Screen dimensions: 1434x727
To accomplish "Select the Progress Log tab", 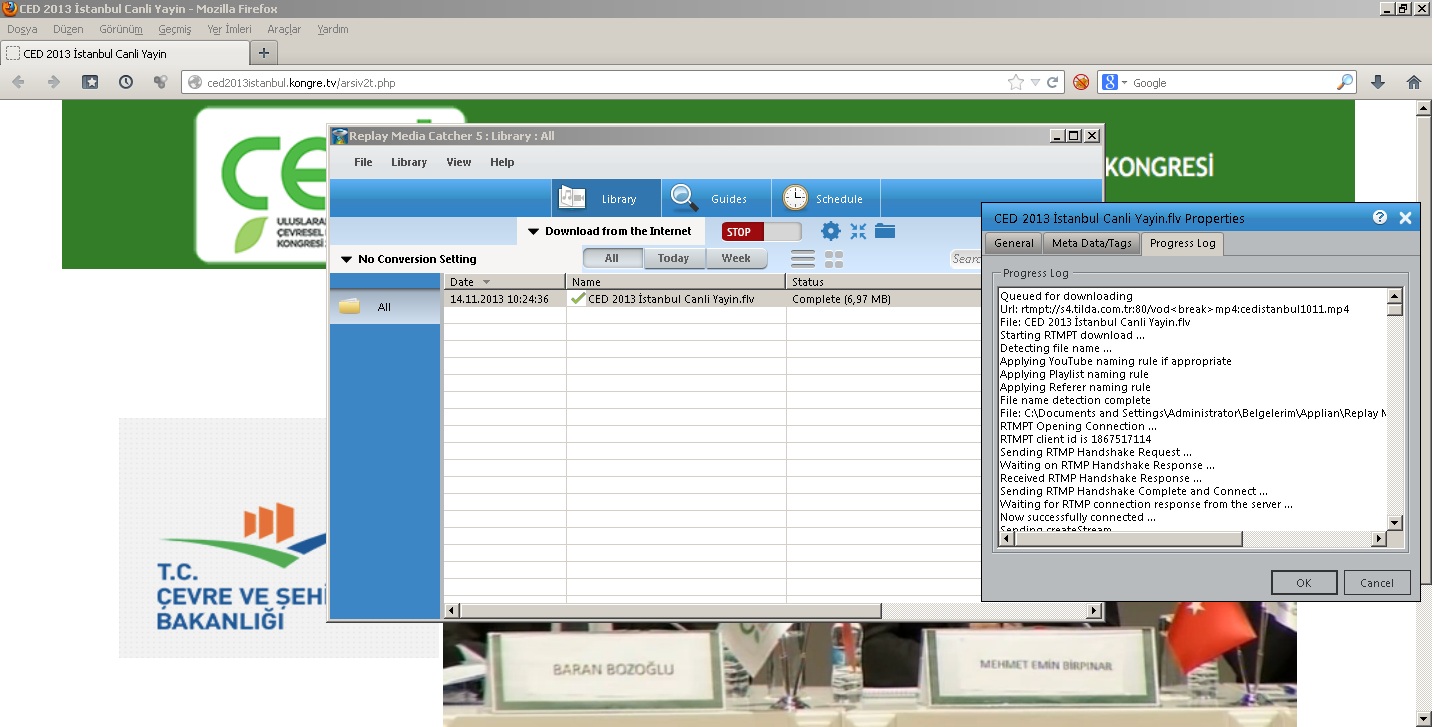I will click(x=1182, y=243).
